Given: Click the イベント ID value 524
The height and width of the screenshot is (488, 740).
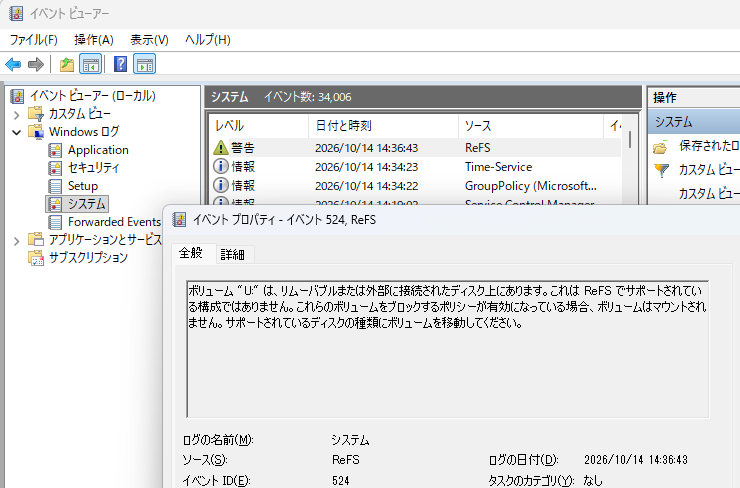Looking at the screenshot, I should pyautogui.click(x=341, y=481).
